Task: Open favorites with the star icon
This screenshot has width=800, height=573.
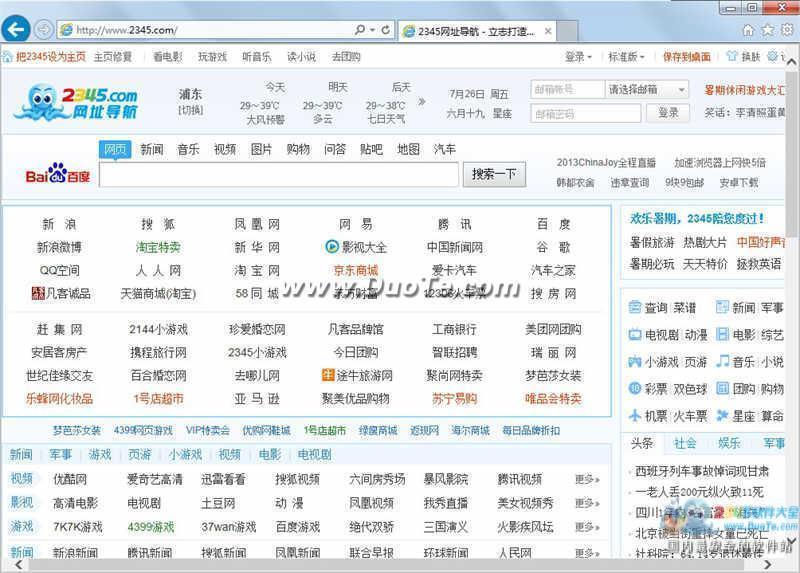Action: coord(767,30)
